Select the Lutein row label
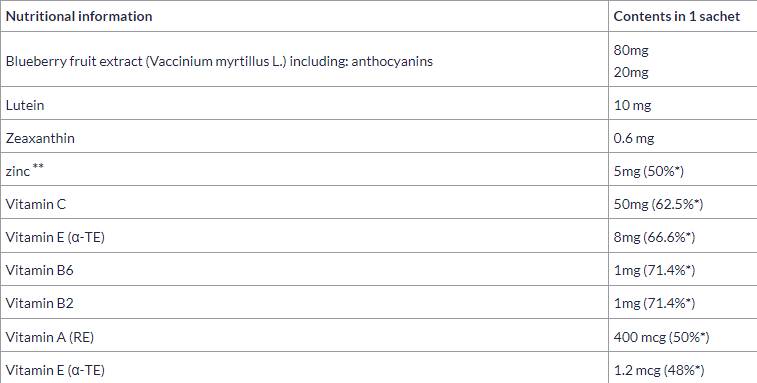This screenshot has width=757, height=383. [x=25, y=105]
